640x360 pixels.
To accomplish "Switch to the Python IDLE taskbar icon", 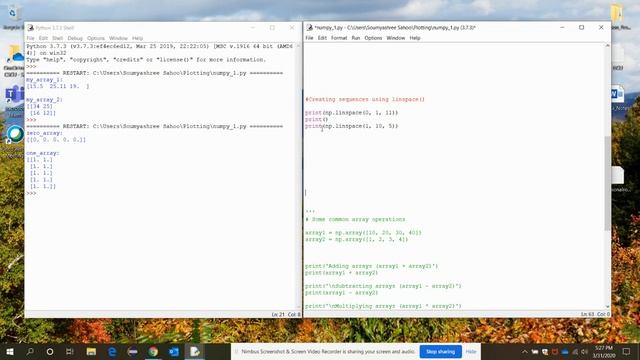I will [x=195, y=351].
